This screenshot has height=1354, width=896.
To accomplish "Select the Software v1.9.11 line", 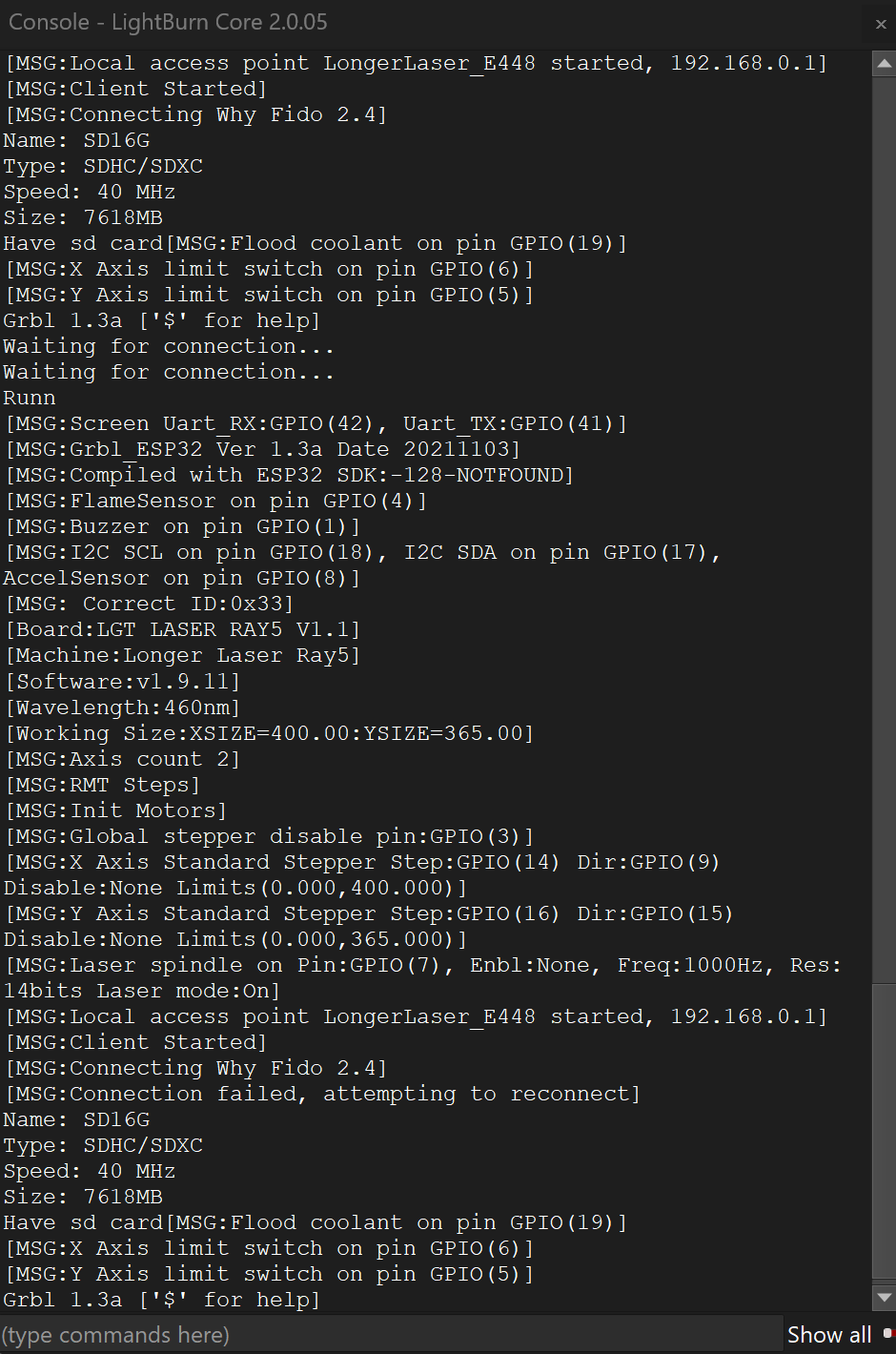I will (x=122, y=682).
